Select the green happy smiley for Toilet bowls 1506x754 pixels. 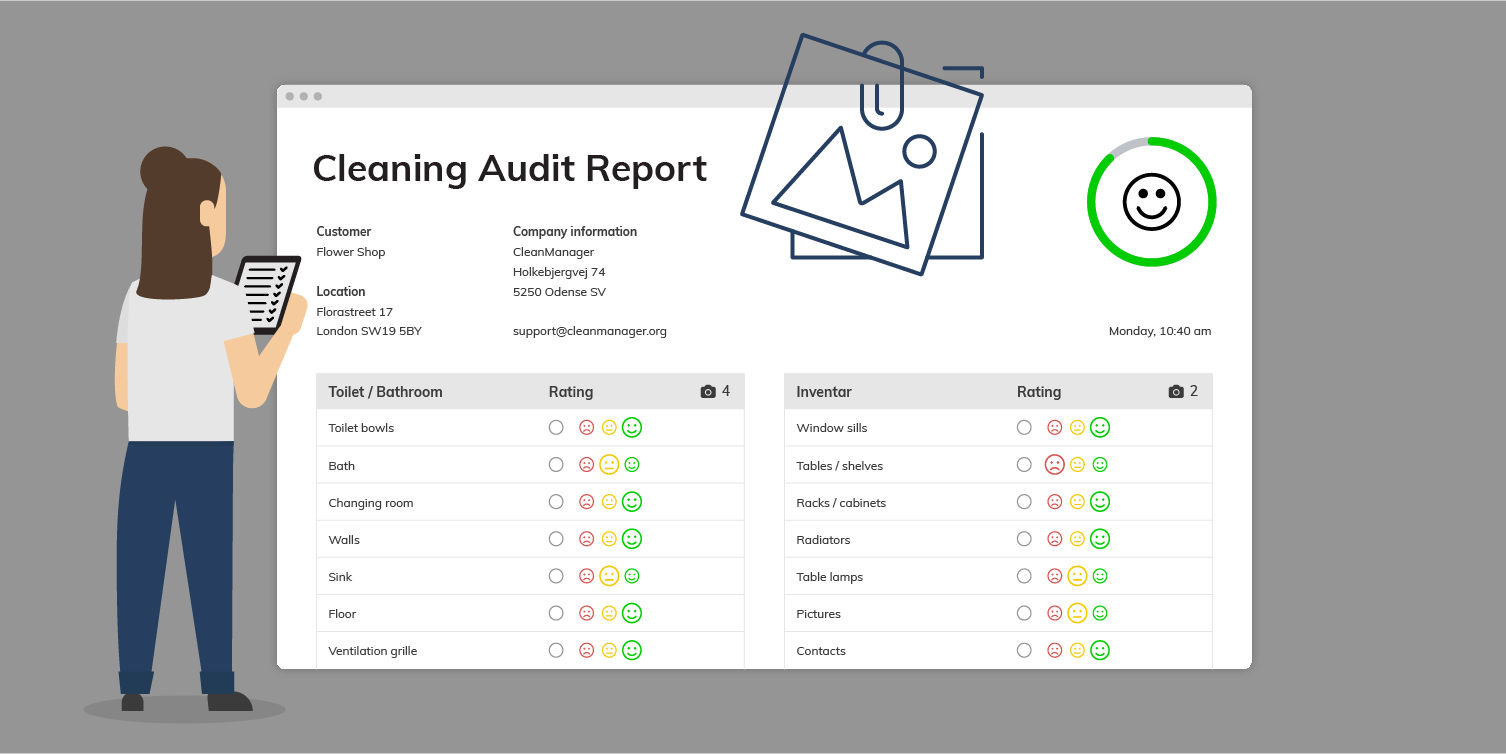coord(632,427)
